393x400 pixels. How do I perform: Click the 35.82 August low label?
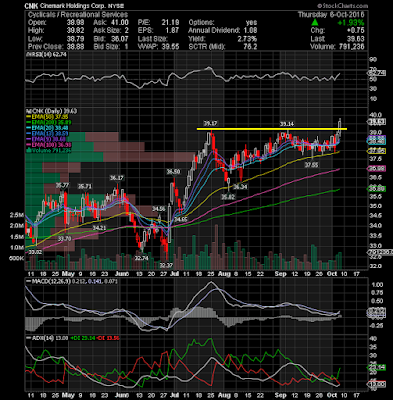[x=228, y=197]
